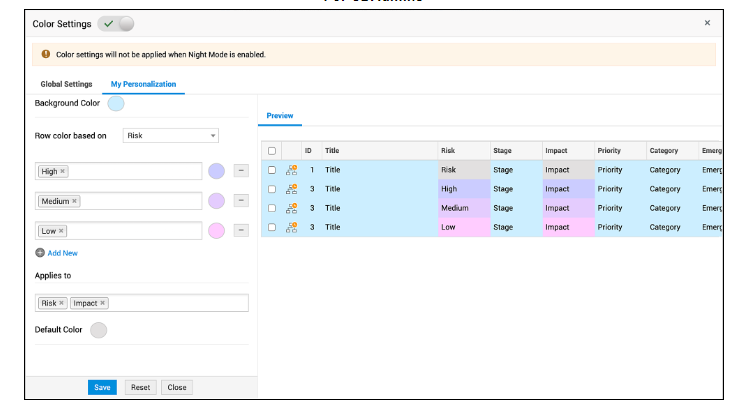This screenshot has height=412, width=743.
Task: Delete the Low rule with the minus button
Action: [241, 231]
